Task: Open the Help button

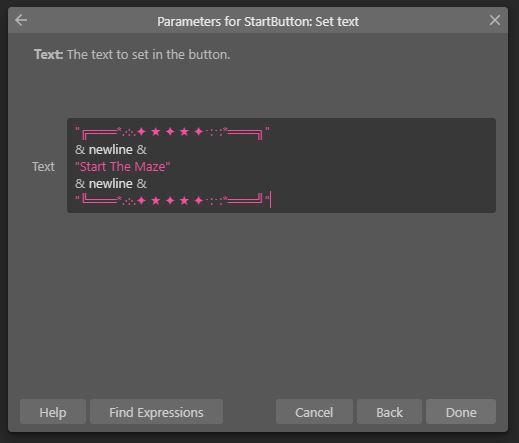Action: tap(53, 412)
